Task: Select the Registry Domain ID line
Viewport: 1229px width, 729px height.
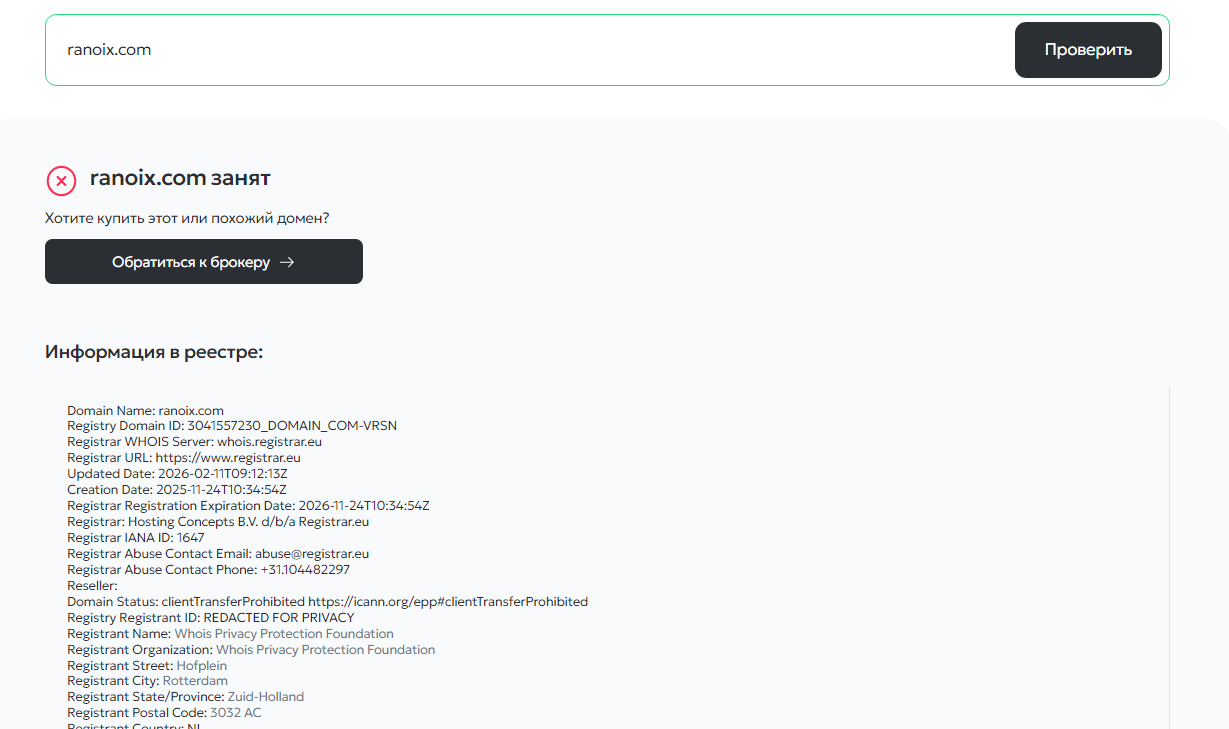Action: click(x=232, y=426)
